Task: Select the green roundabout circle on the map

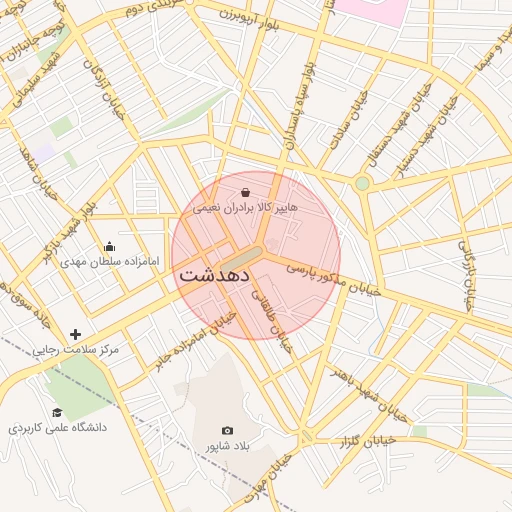Action: (362, 183)
